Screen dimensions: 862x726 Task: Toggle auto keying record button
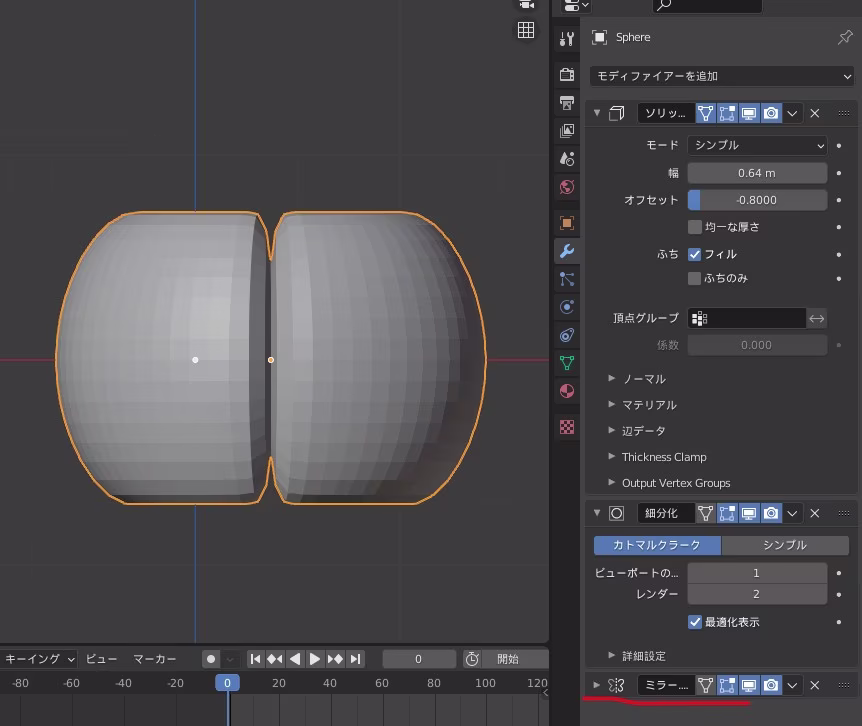[211, 659]
